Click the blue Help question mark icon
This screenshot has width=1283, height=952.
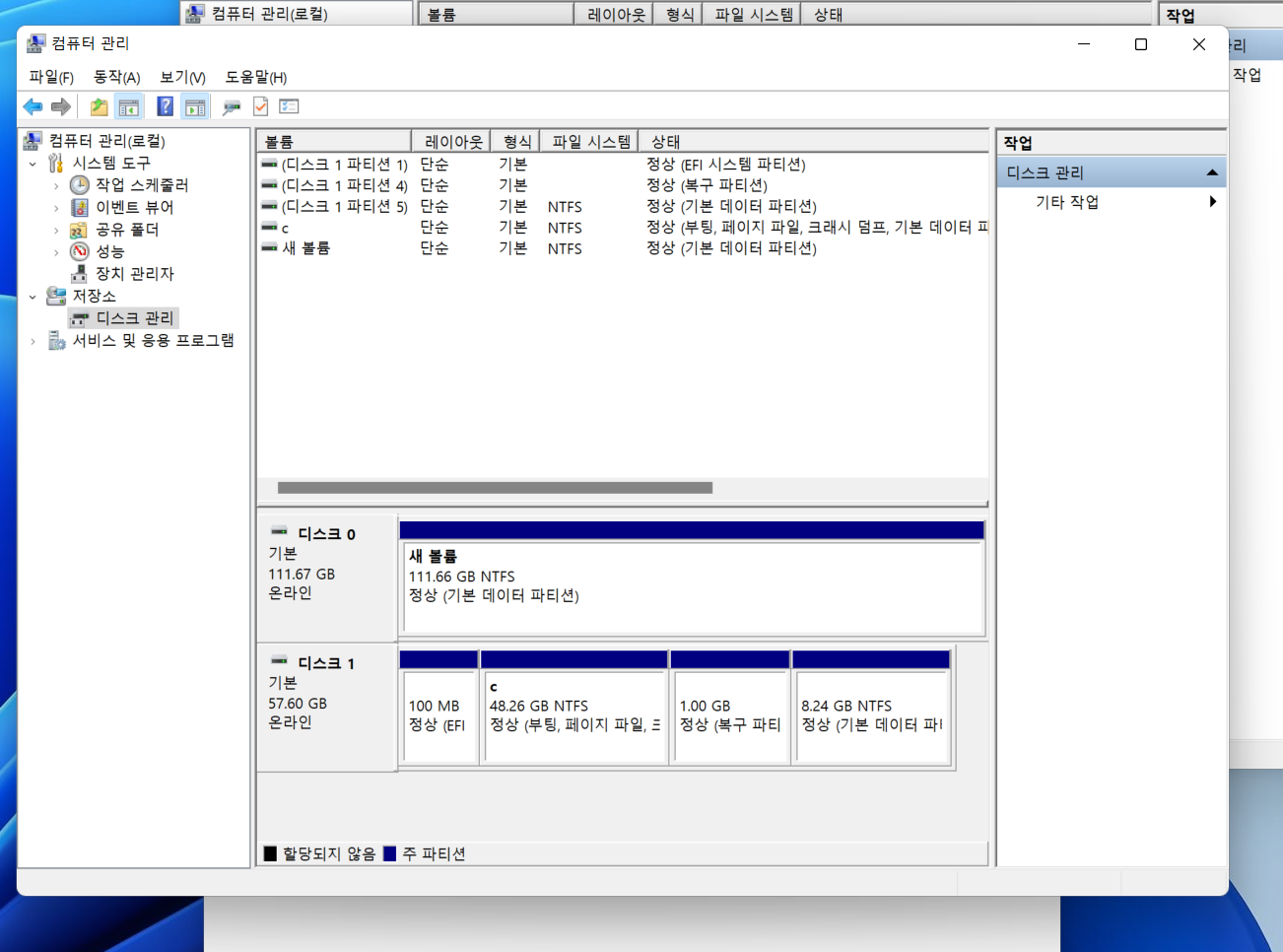click(165, 106)
